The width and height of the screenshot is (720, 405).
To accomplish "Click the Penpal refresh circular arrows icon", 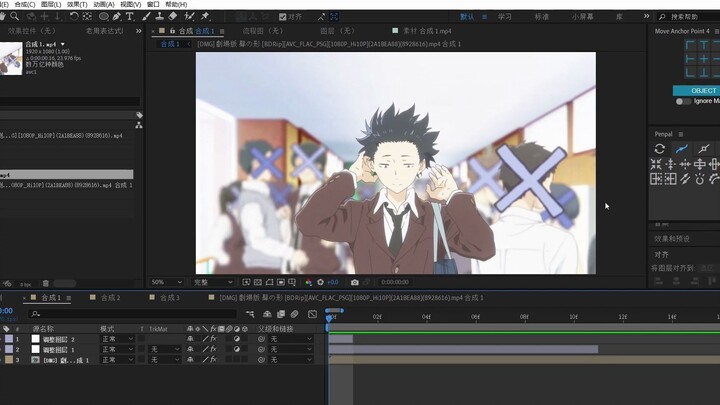I will pos(659,149).
